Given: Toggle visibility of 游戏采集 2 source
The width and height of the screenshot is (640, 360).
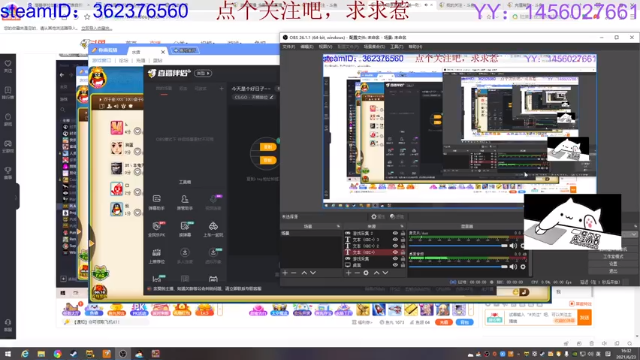Looking at the screenshot, I should coord(395,233).
